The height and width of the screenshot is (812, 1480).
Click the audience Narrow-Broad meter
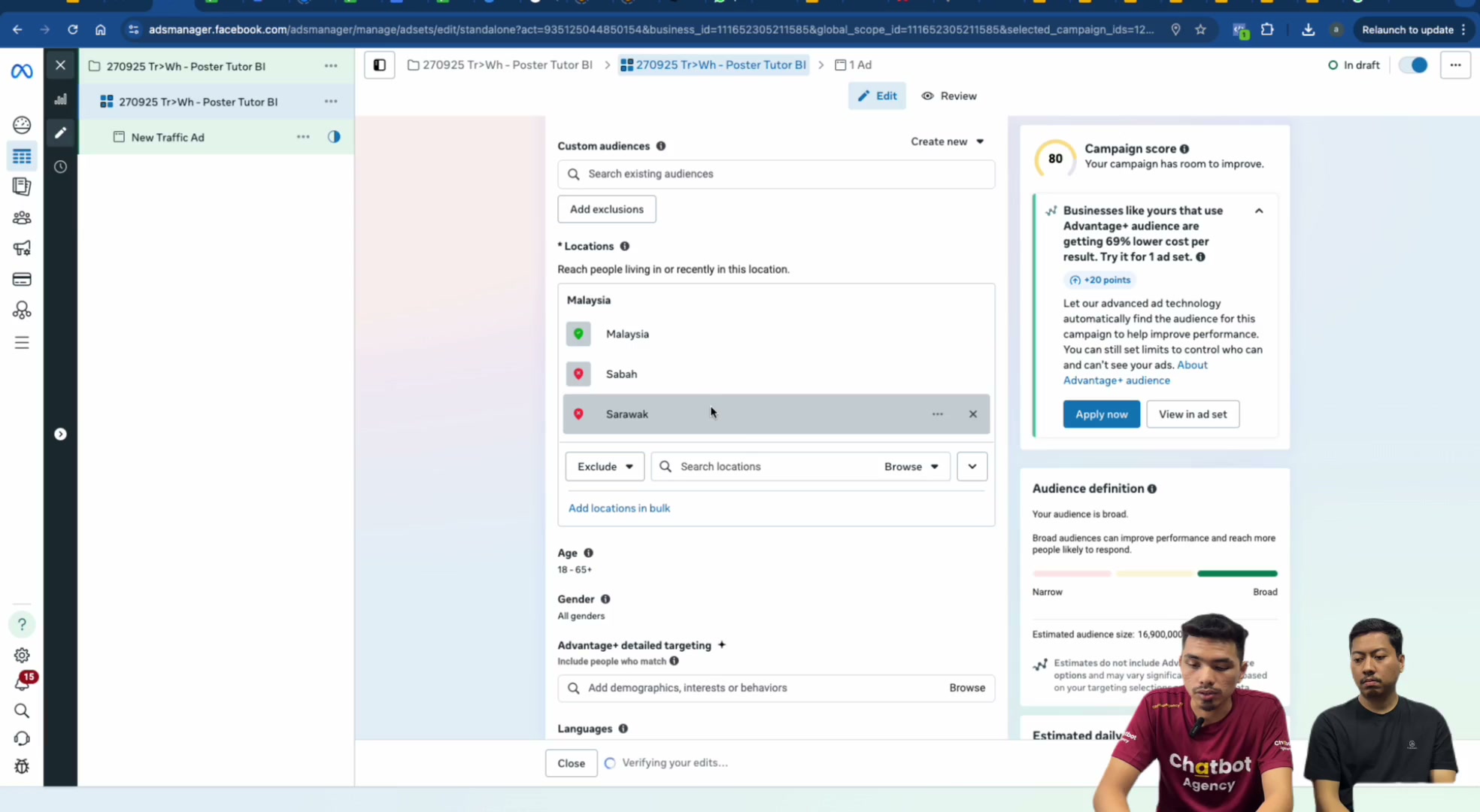[1154, 574]
